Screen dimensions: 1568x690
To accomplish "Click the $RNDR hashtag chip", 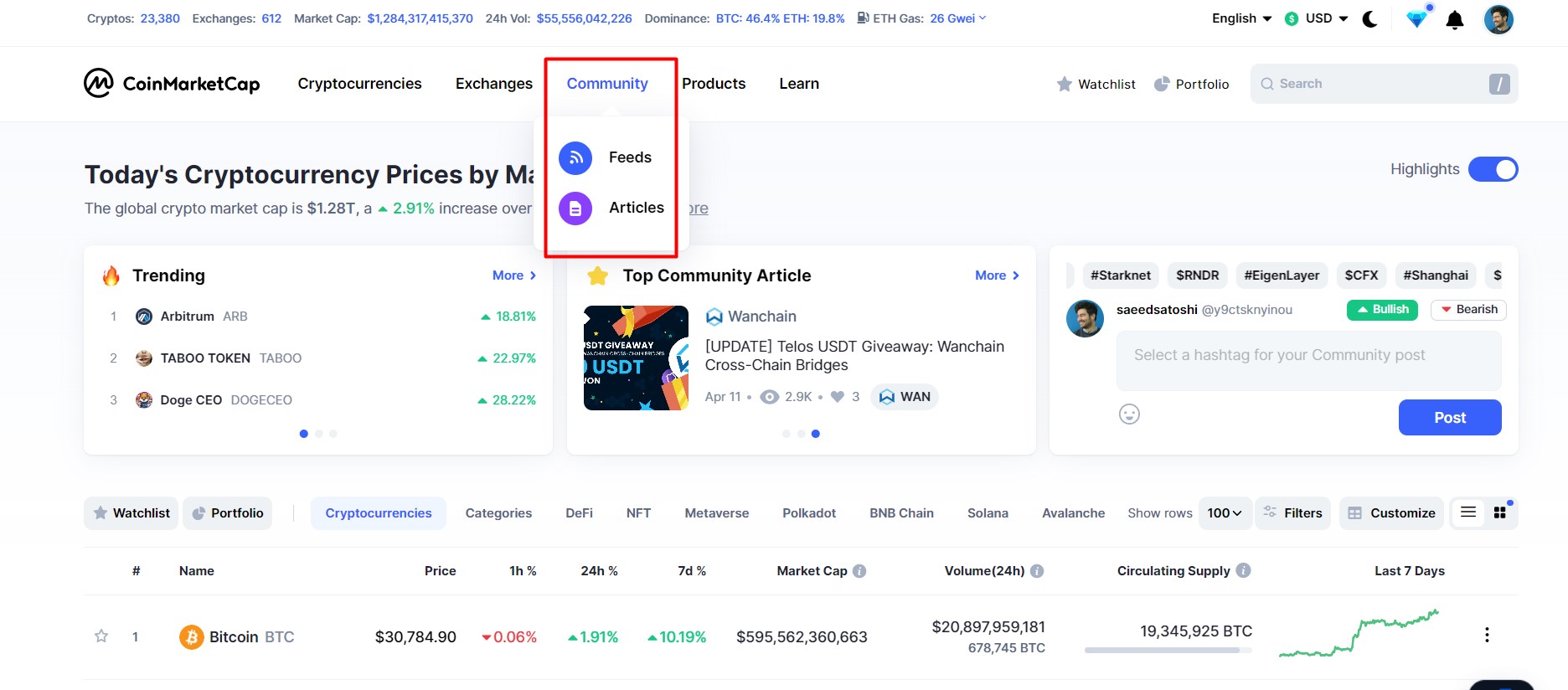I will 1197,275.
